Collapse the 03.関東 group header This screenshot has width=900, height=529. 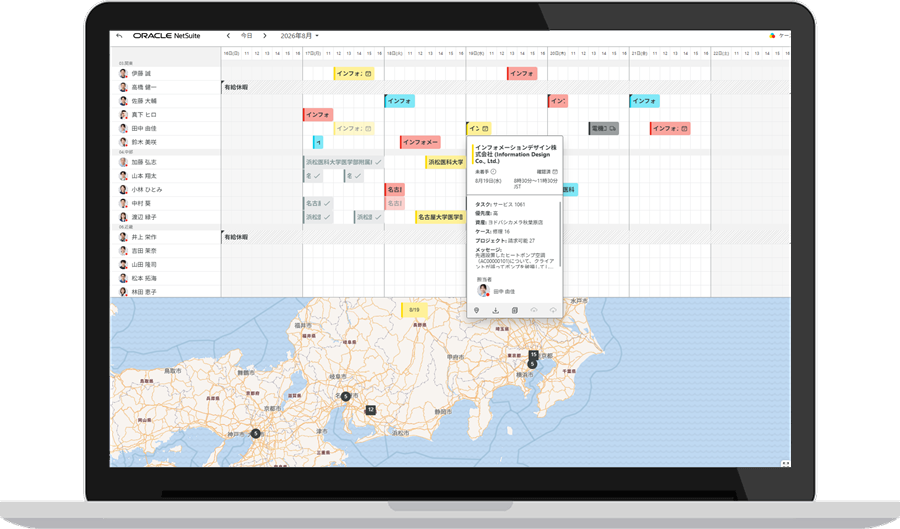[x=126, y=63]
